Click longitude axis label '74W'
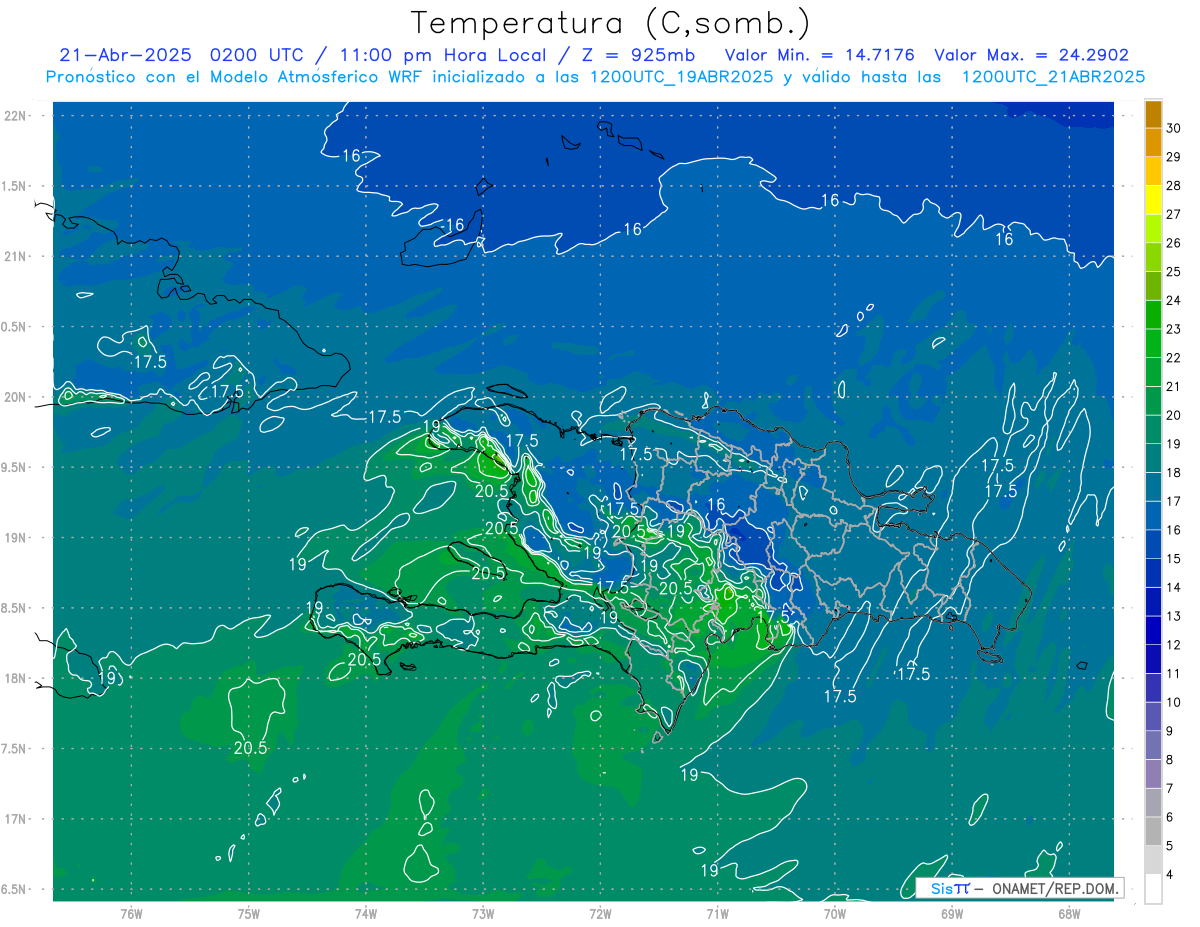The image size is (1200, 927). click(x=365, y=913)
